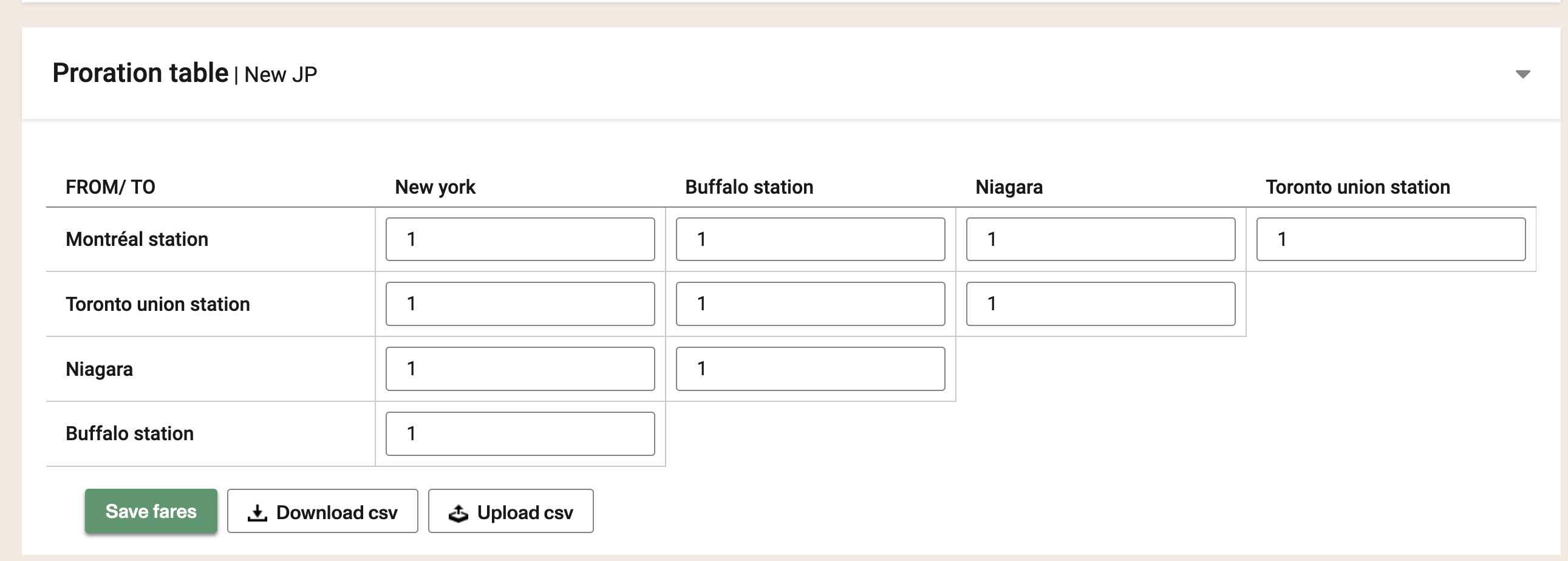Edit Montréal station to Toronto union station field
The height and width of the screenshot is (561, 1568).
click(1391, 239)
